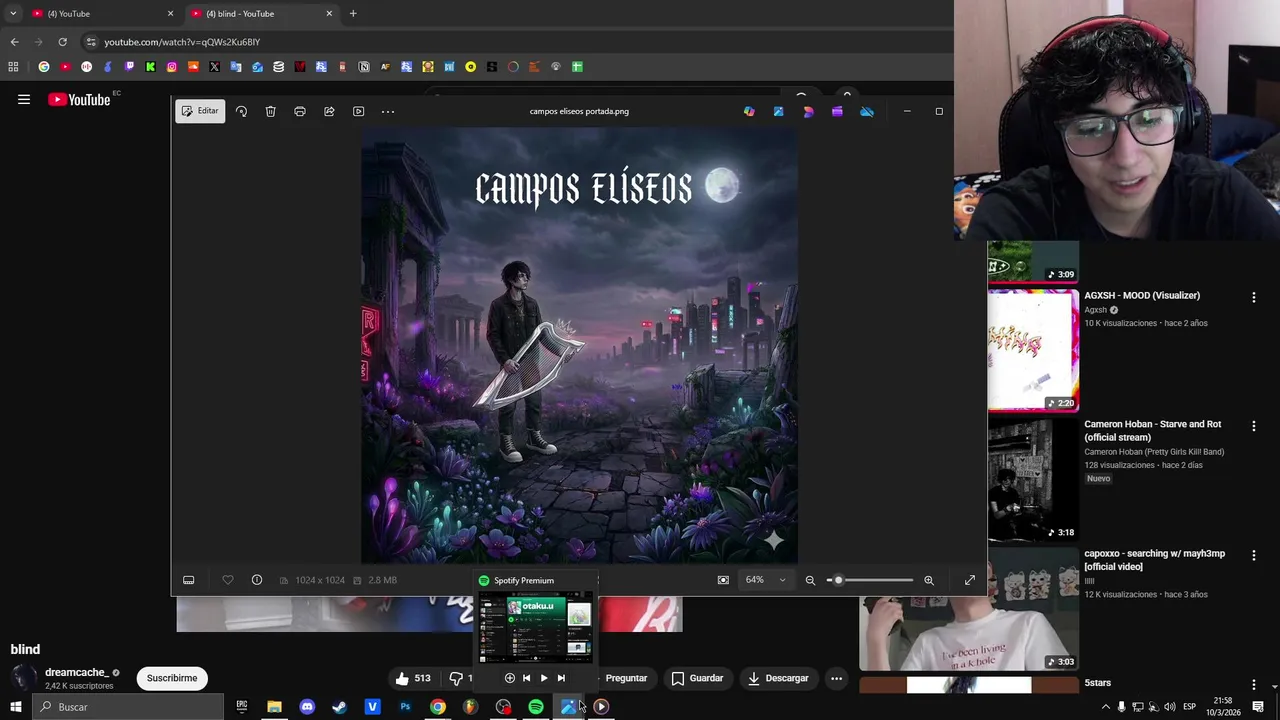Viewport: 1280px width, 720px height.
Task: Open the volume control in system tray
Action: 1170,707
